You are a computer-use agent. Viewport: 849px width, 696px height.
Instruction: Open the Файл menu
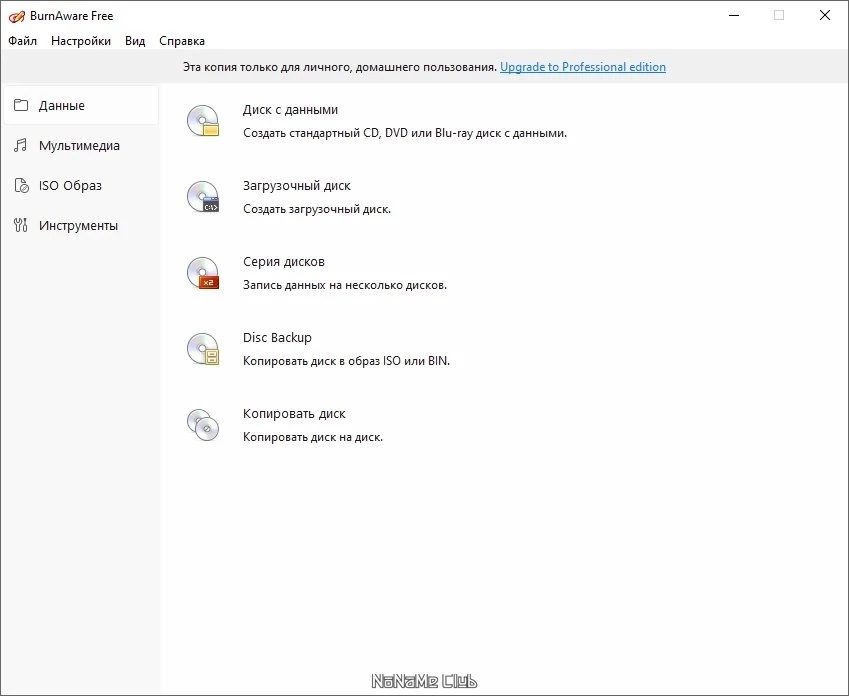point(23,41)
